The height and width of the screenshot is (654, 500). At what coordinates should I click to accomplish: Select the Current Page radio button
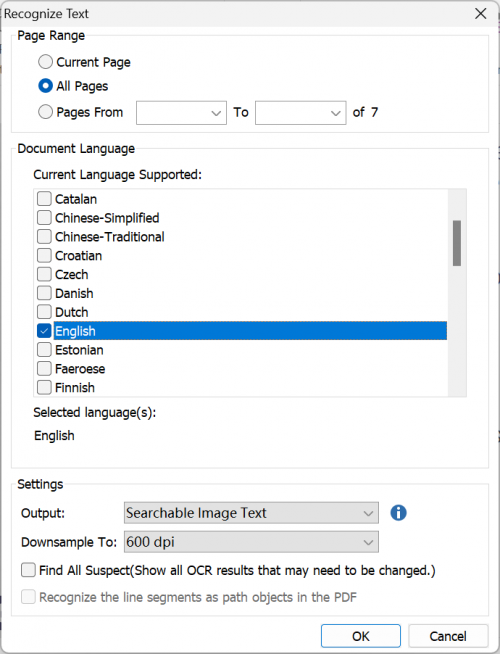point(45,62)
